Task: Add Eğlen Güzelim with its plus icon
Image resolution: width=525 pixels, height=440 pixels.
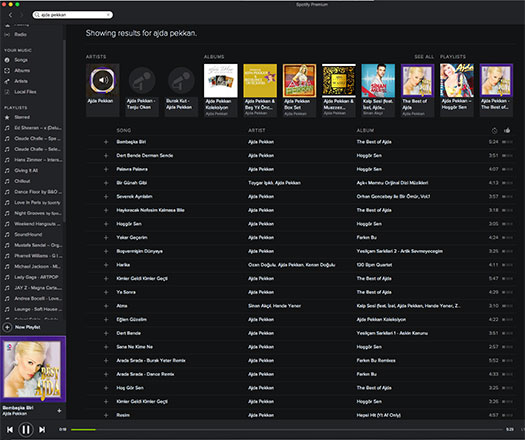Action: [x=106, y=320]
